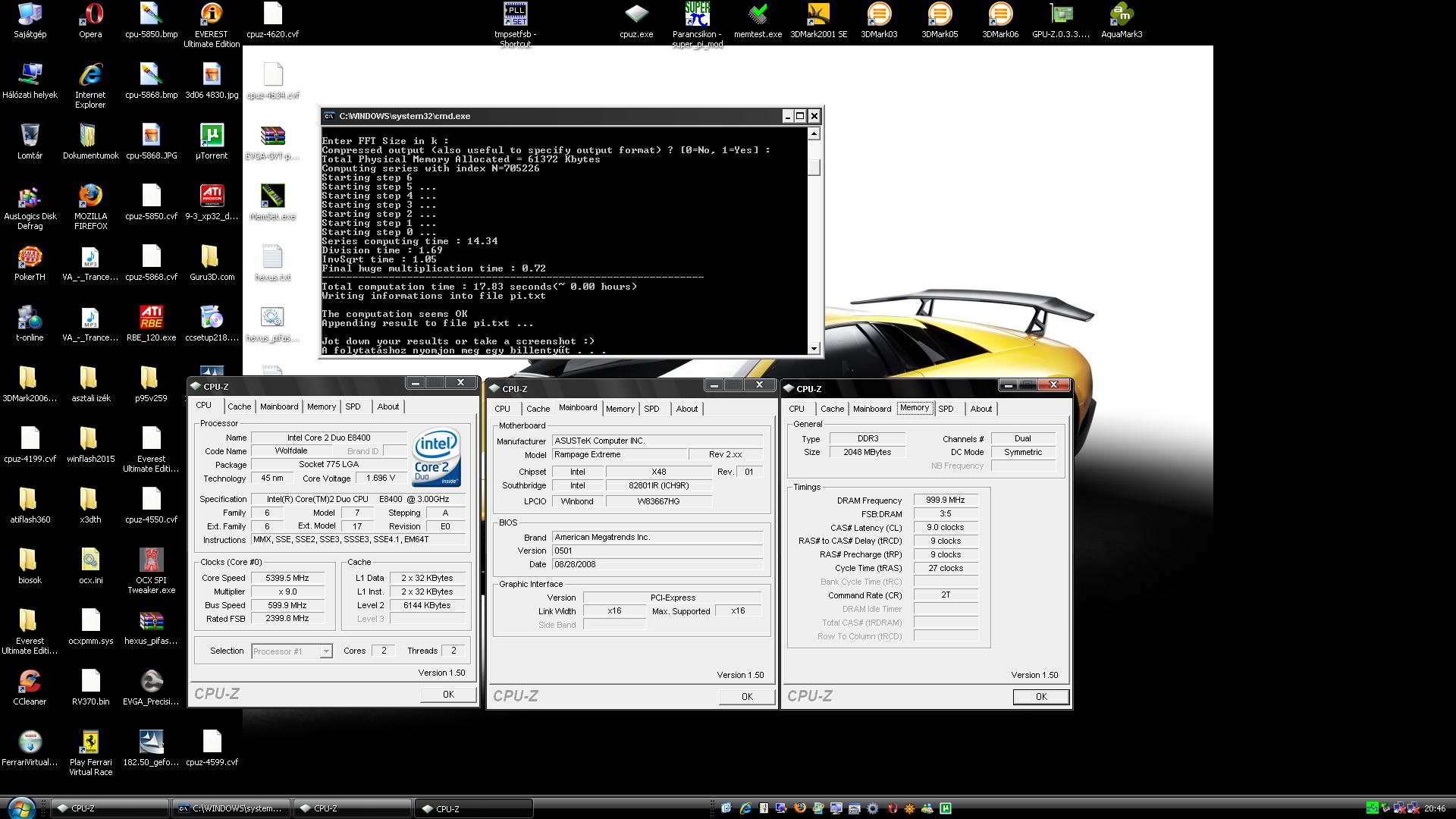The height and width of the screenshot is (819, 1456).
Task: Click Intel Core 2 Duo E8400 name field
Action: pos(328,438)
